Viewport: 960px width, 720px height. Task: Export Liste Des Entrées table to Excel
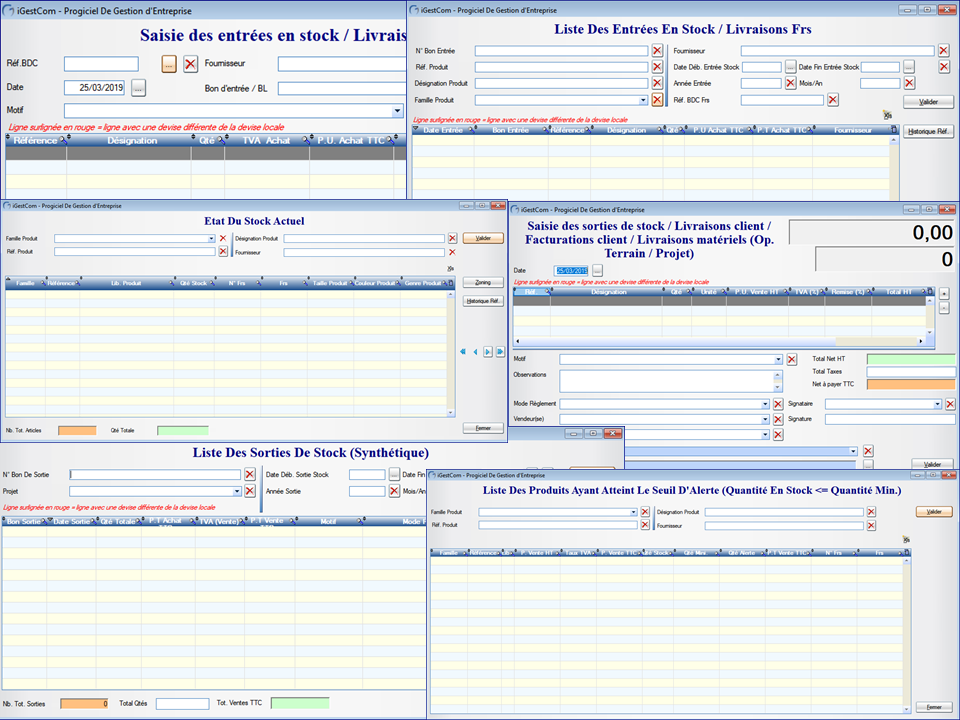tap(887, 114)
